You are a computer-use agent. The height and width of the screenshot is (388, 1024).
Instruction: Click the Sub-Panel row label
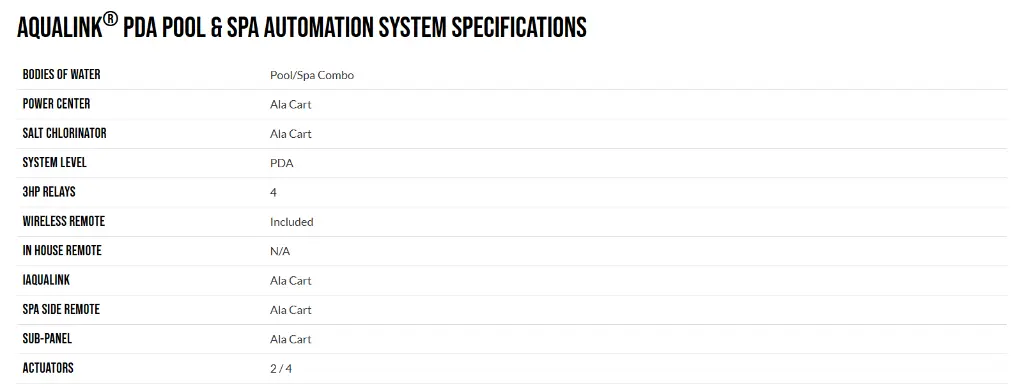pyautogui.click(x=47, y=339)
